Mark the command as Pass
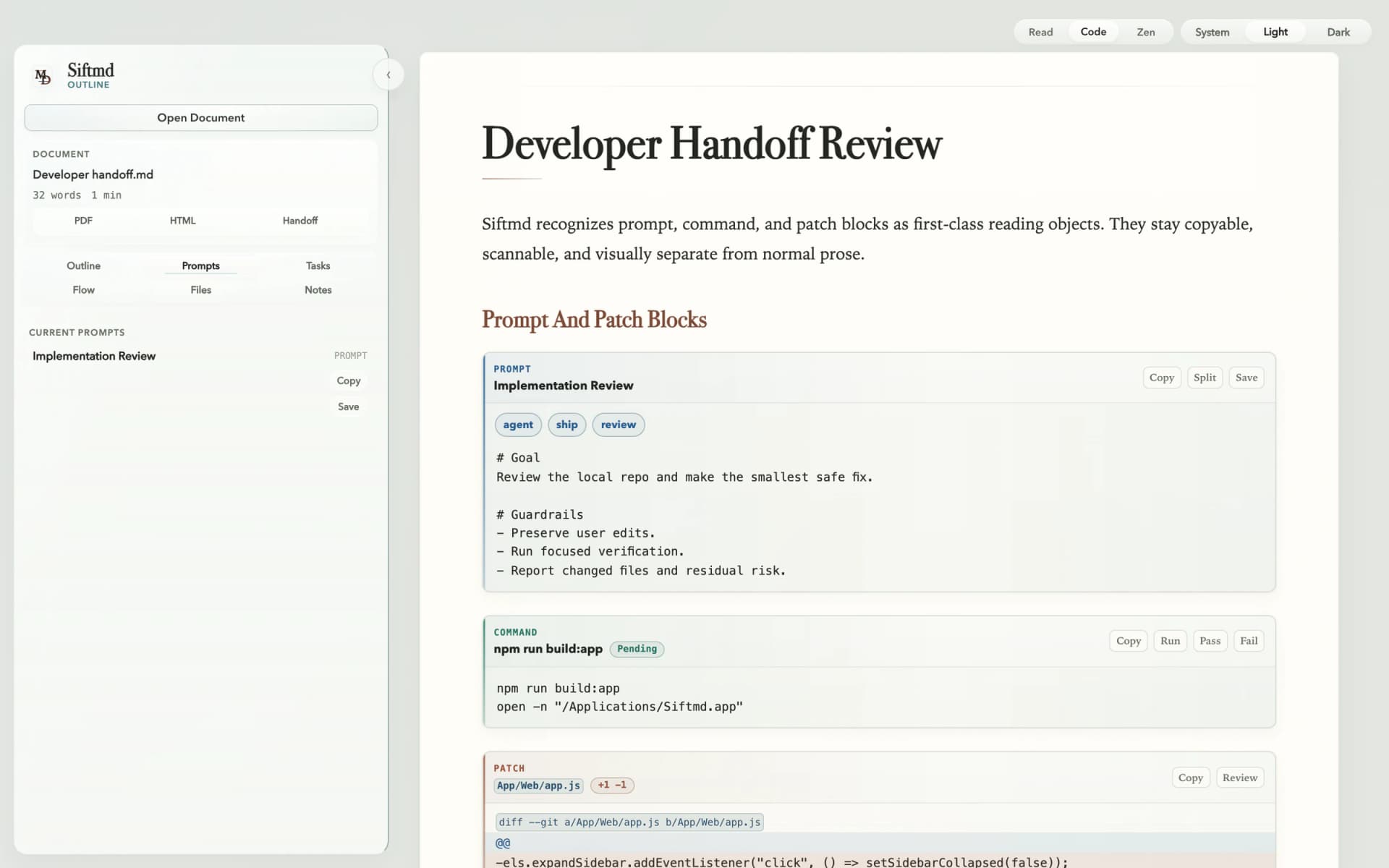This screenshot has height=868, width=1389. (1210, 641)
